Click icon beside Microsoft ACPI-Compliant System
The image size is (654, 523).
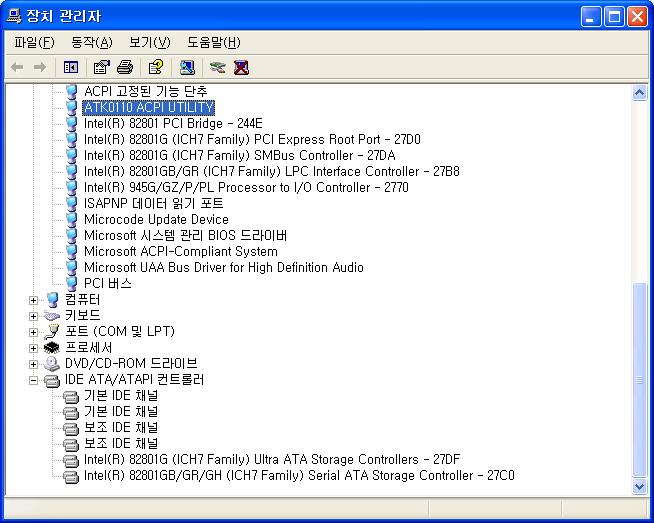point(72,251)
